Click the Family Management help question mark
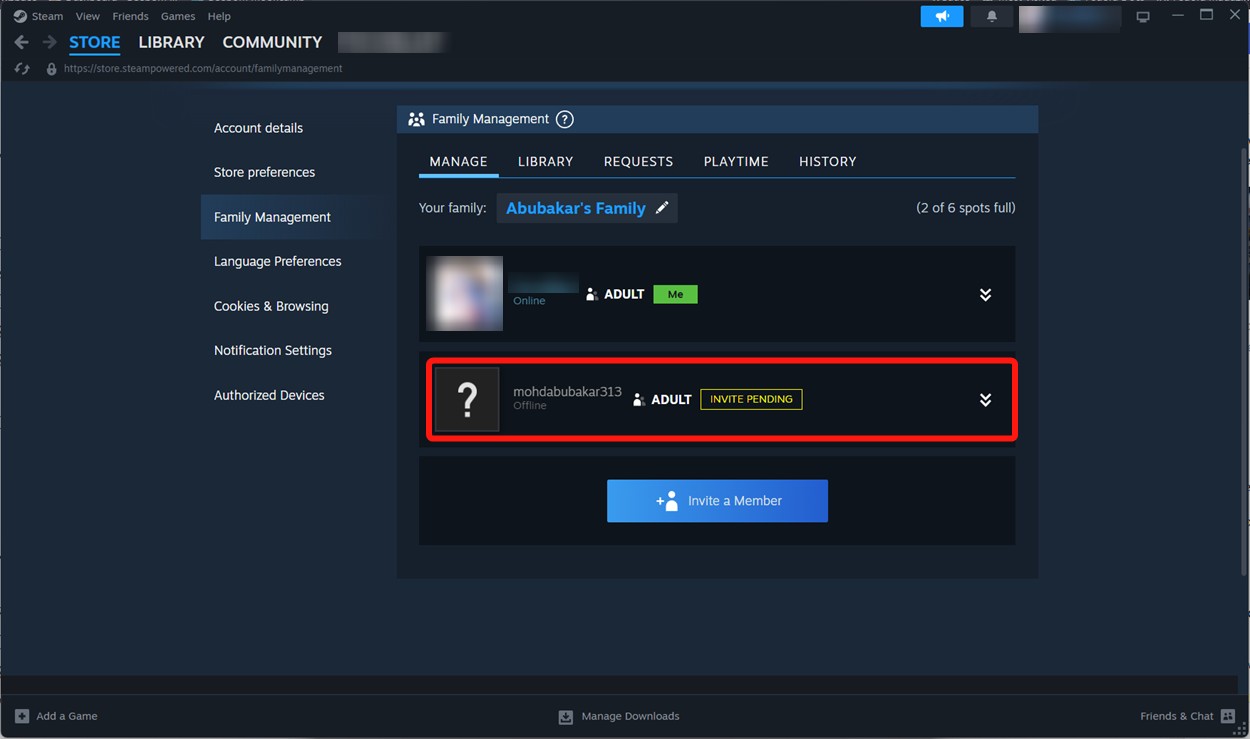 (564, 119)
